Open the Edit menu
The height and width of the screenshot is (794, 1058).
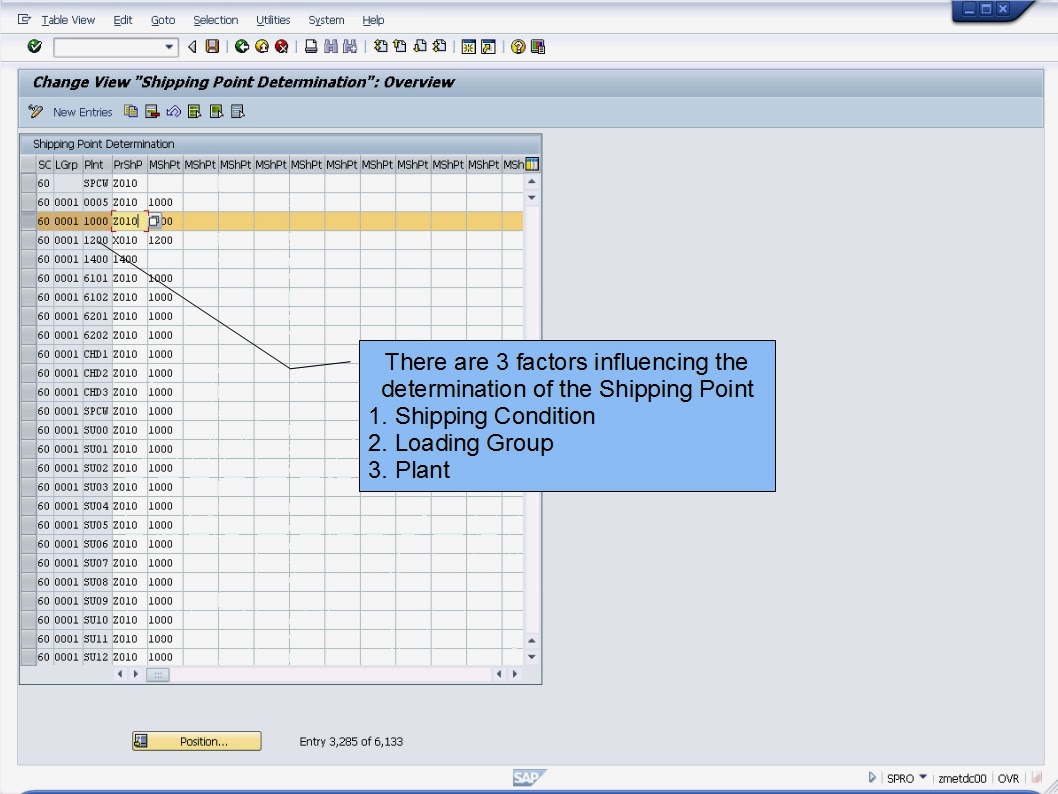123,20
